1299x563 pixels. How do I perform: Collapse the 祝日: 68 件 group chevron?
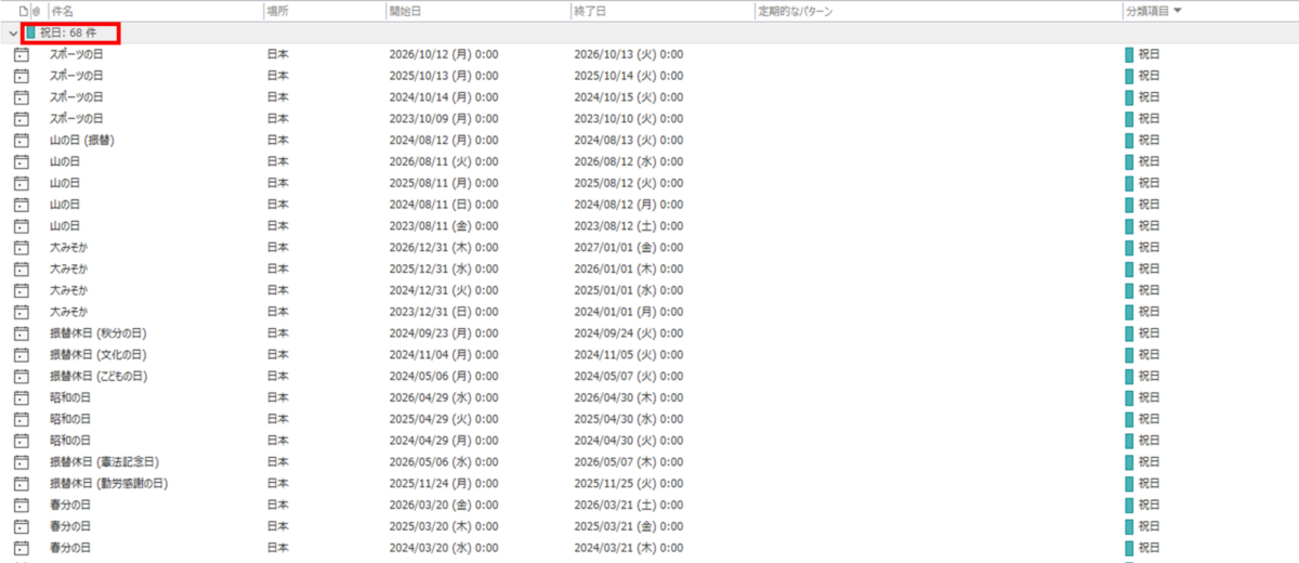click(12, 33)
